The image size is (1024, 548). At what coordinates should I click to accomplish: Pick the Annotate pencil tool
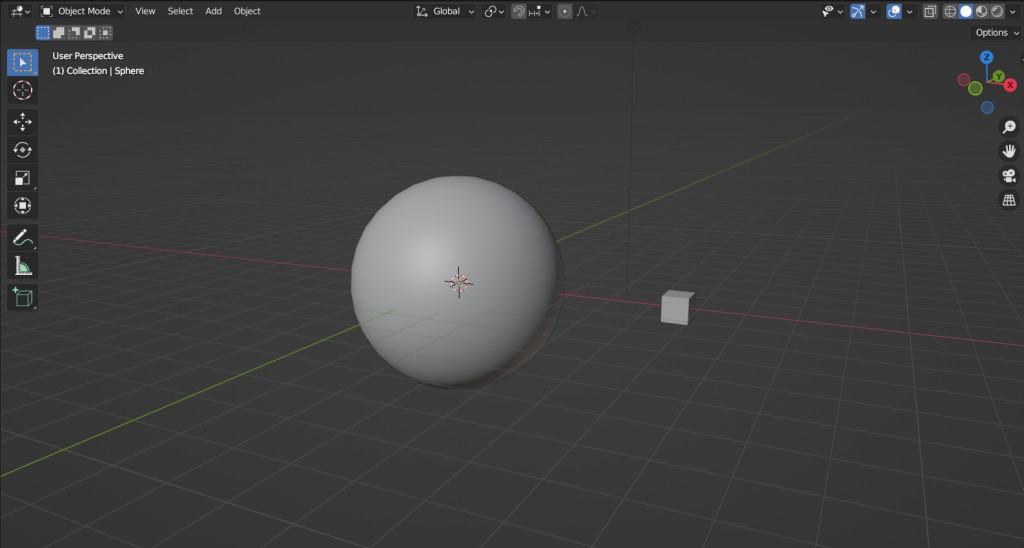tap(22, 238)
